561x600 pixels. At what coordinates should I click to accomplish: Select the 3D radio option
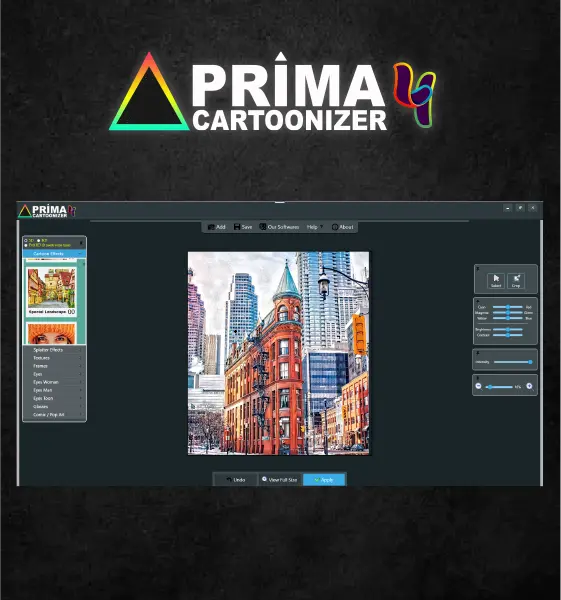point(26,241)
